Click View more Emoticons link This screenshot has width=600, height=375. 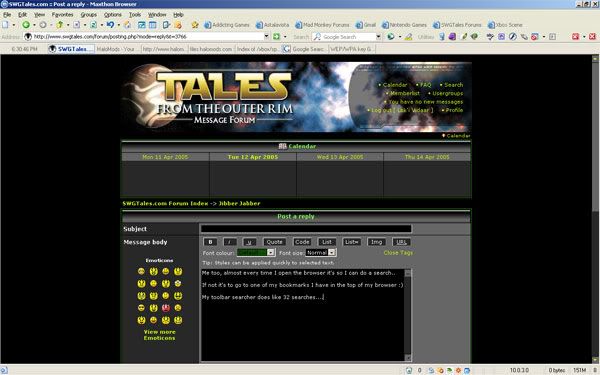pos(160,335)
